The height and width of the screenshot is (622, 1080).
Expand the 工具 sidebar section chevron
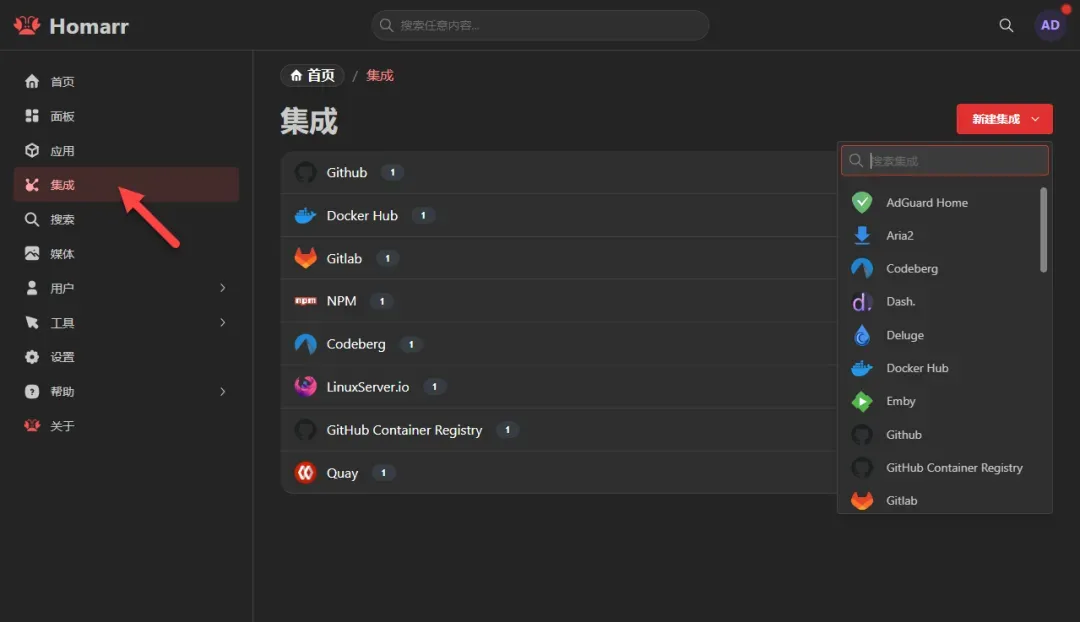(222, 322)
